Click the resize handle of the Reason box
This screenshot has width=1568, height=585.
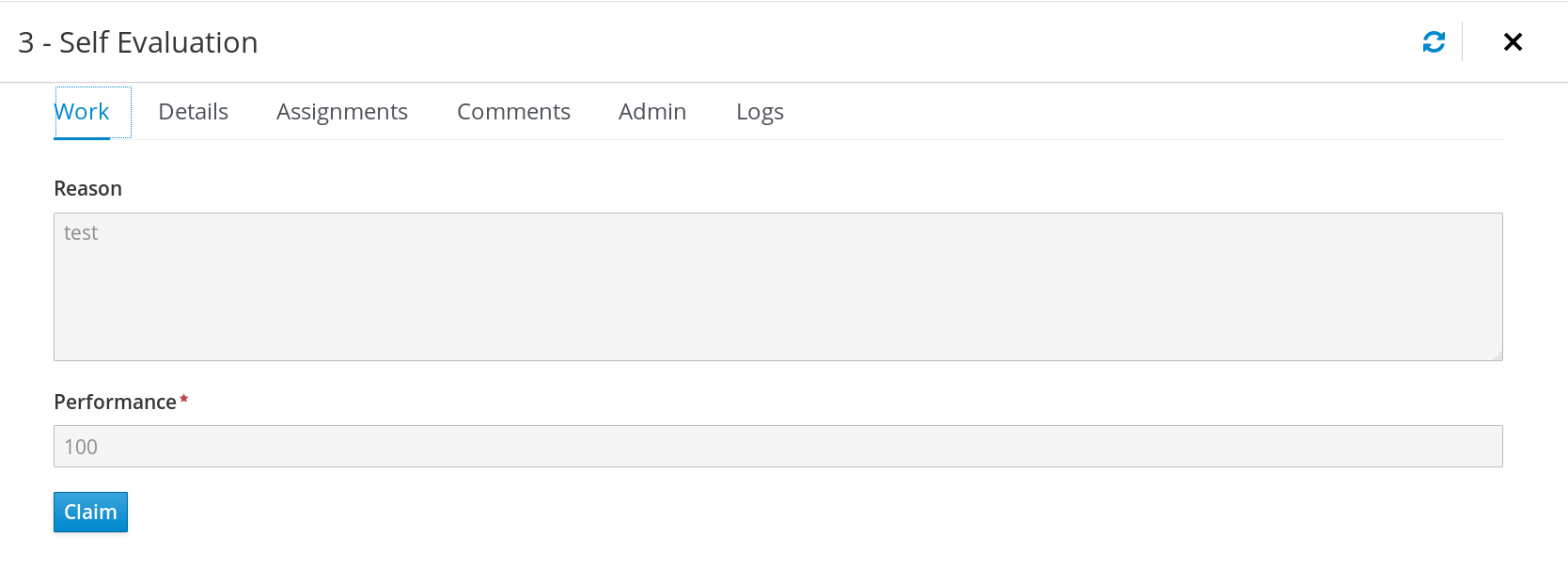point(1498,356)
